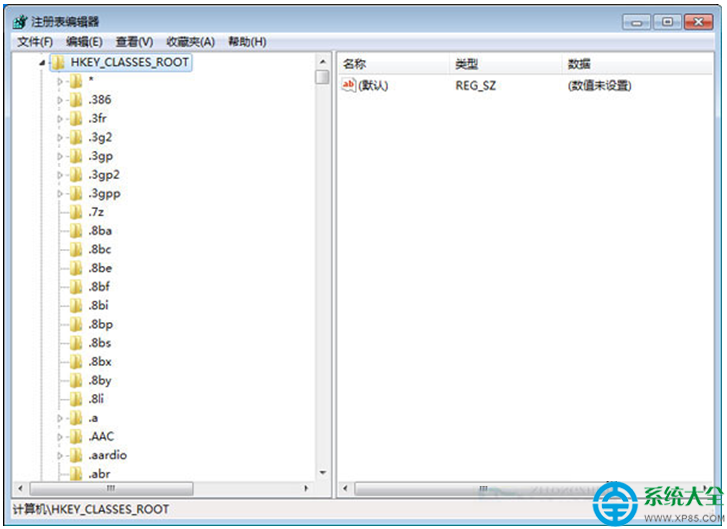Viewport: 727px width, 529px height.
Task: Click the Registry Editor title bar icon
Action: pos(20,21)
